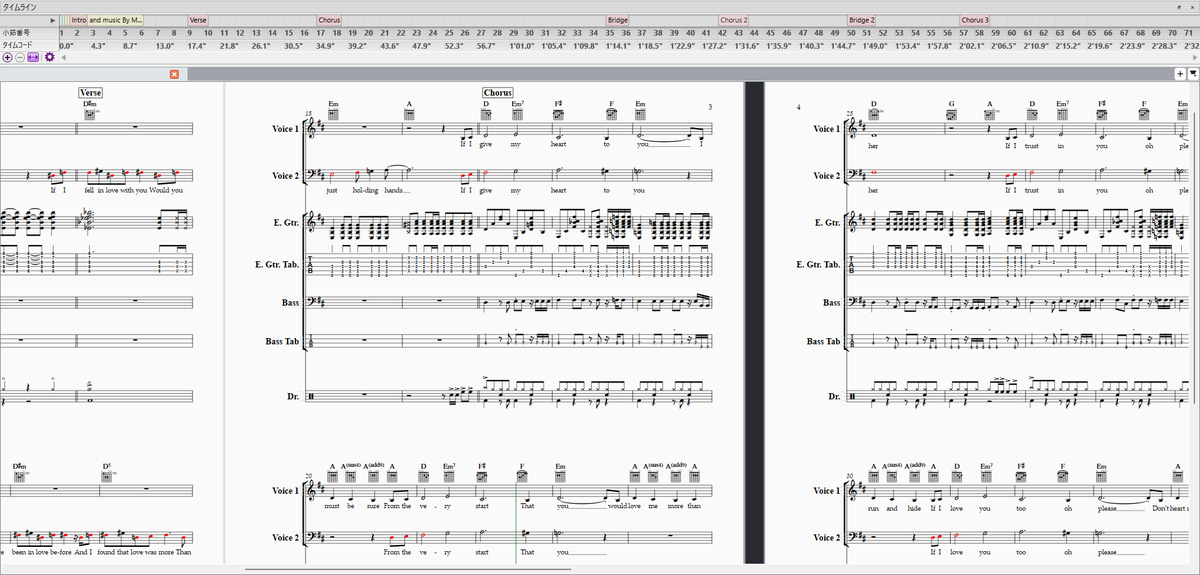Zoom out the timeline with minus icon
The height and width of the screenshot is (575, 1200).
click(x=20, y=58)
